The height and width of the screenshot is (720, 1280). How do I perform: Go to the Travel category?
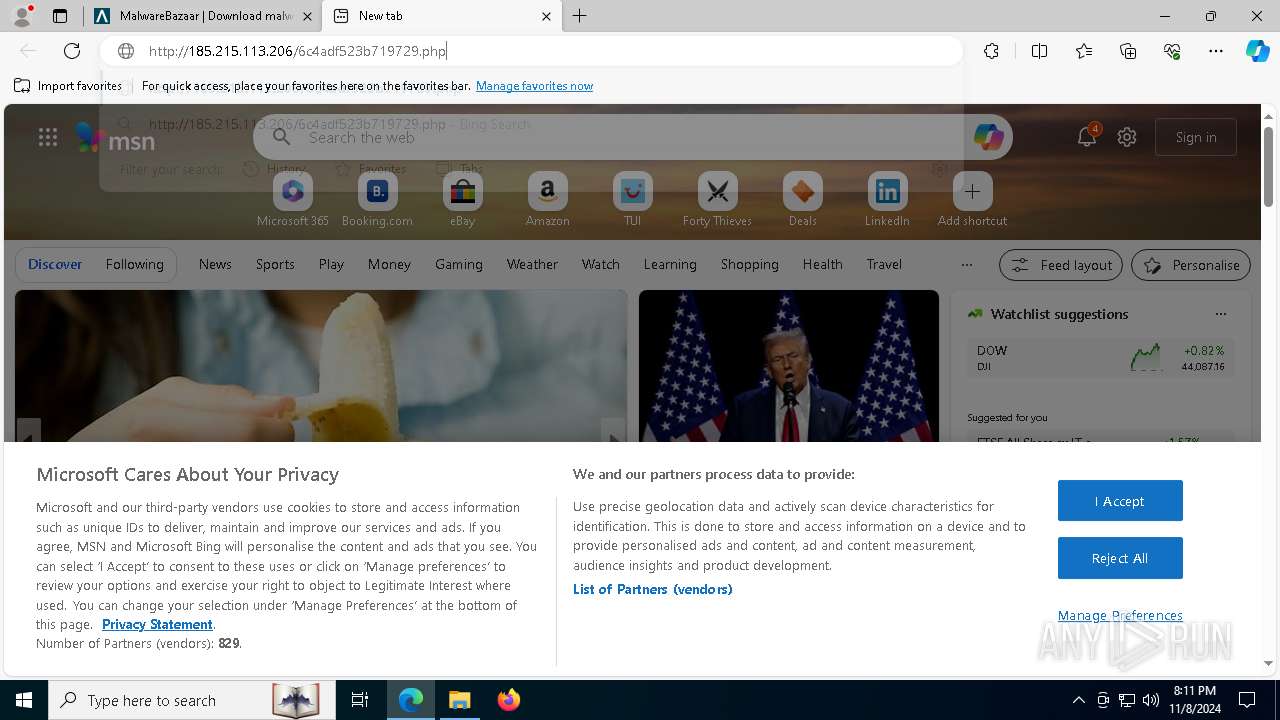pos(884,264)
